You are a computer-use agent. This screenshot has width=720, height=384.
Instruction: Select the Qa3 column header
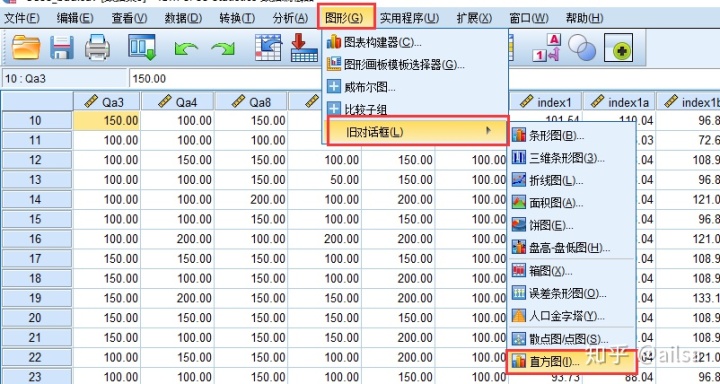pos(107,102)
